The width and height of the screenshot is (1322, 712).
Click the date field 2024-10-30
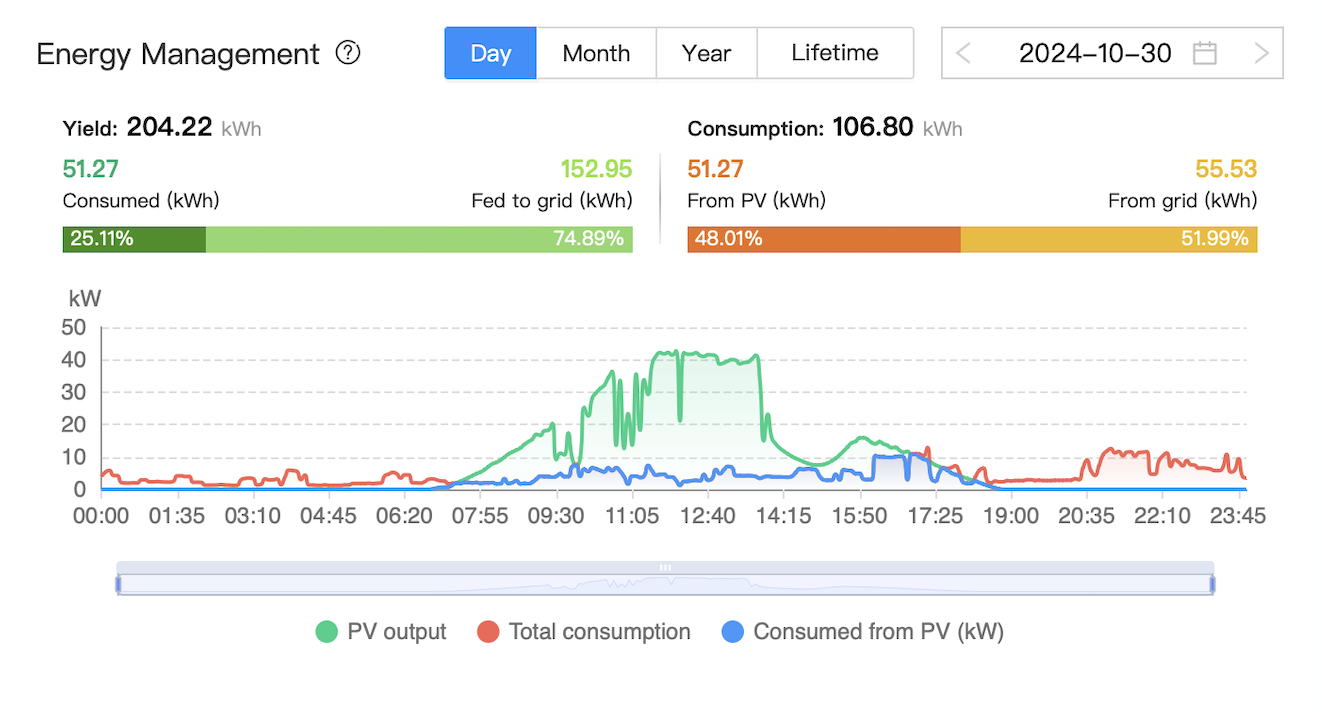click(x=1095, y=53)
